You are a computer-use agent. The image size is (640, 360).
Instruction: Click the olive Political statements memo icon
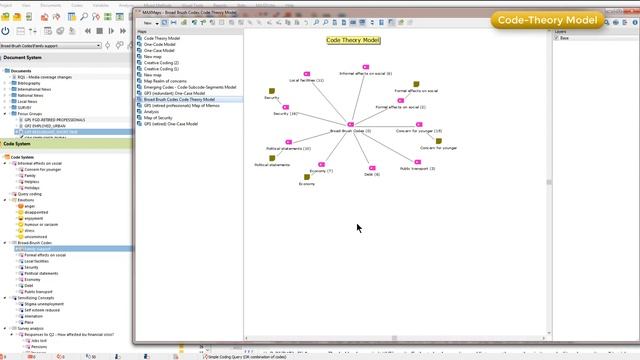(272, 158)
